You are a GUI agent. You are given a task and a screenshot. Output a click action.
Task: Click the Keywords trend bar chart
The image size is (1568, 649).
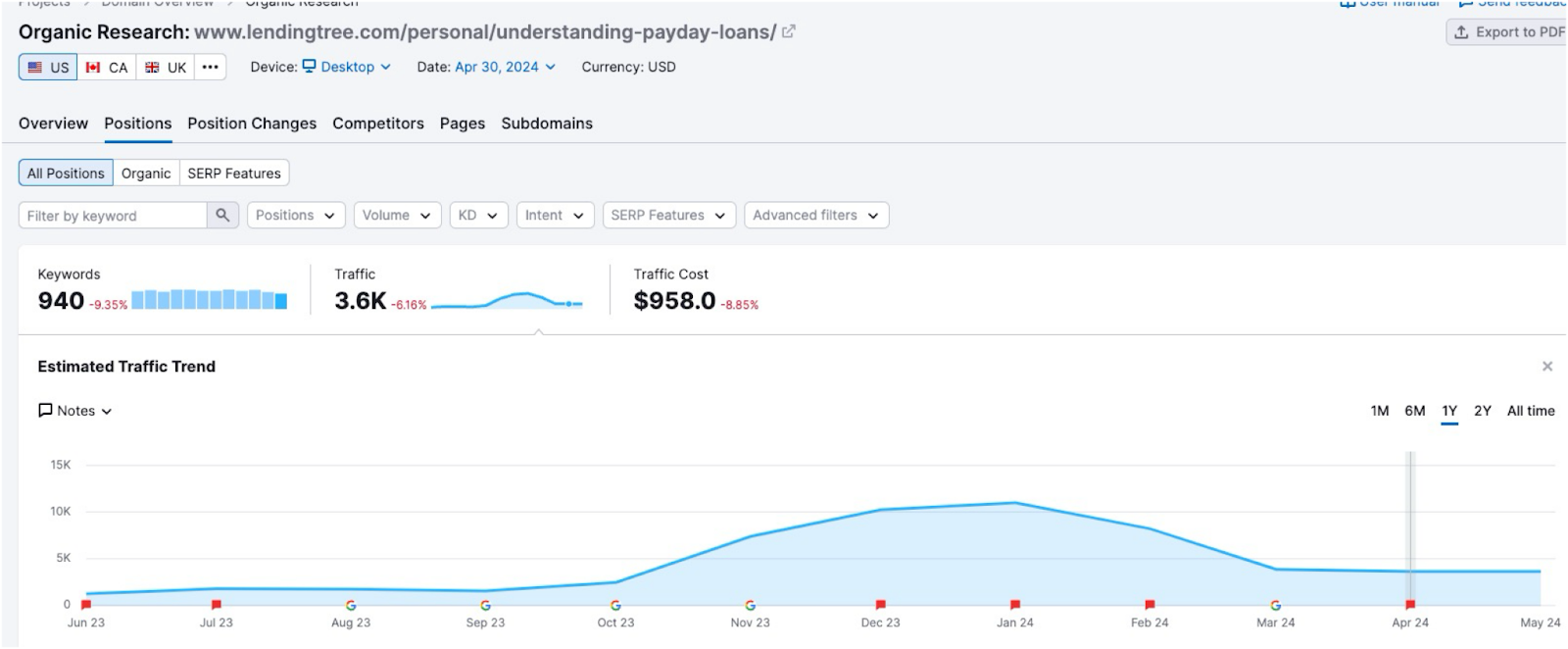[x=209, y=300]
